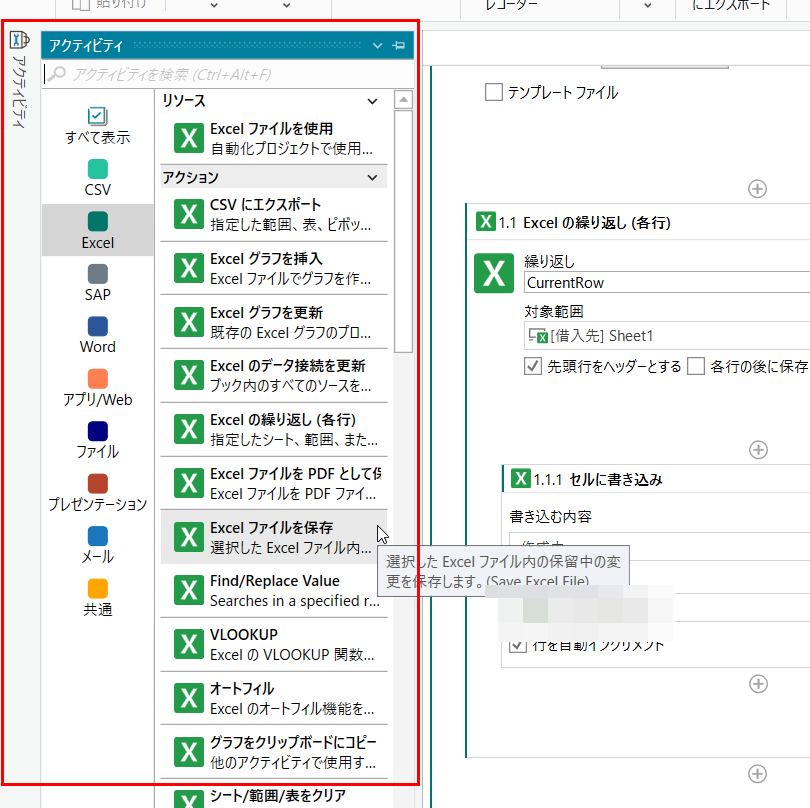Select グラフをクリップボードにコピー activity icon

point(189,752)
